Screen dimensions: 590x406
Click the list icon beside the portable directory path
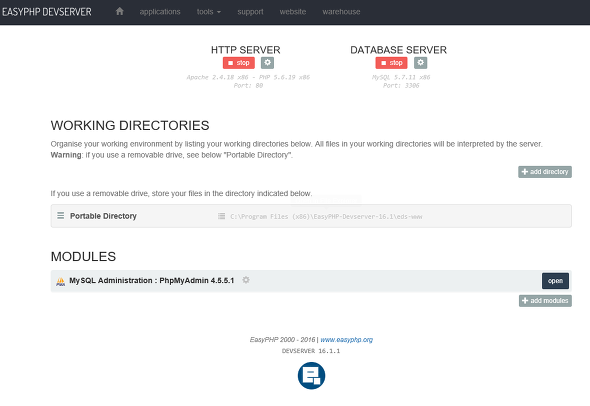coord(222,216)
